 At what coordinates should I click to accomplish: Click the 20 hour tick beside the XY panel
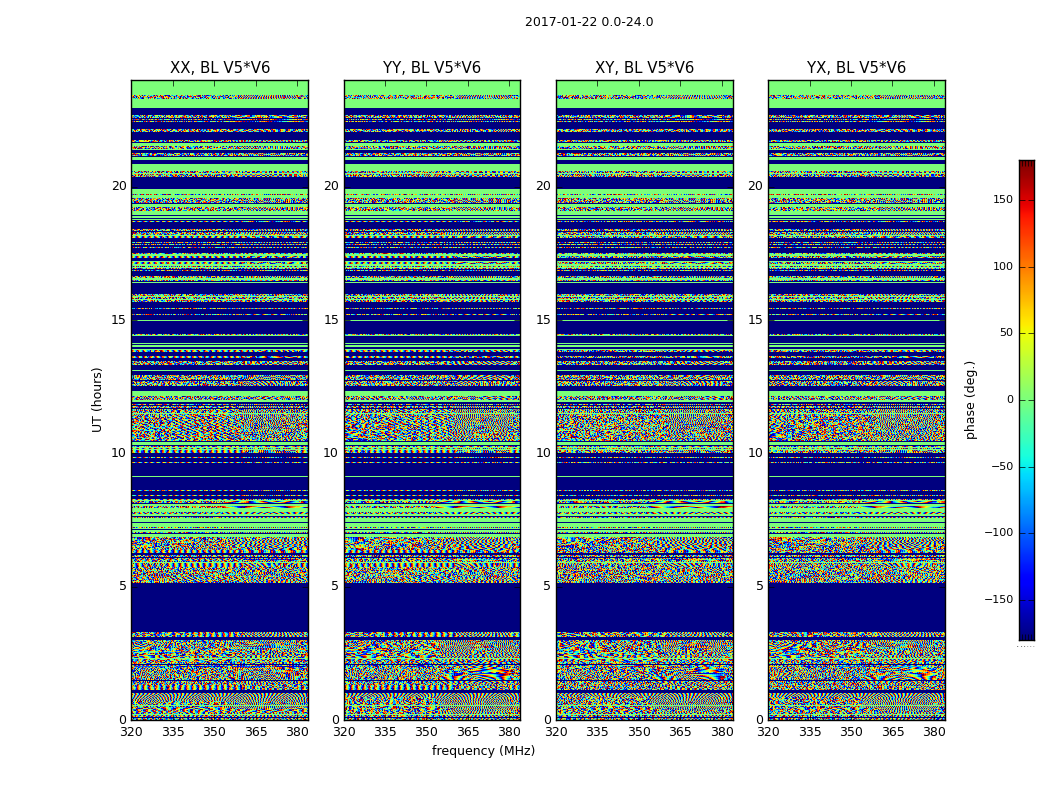(x=542, y=186)
